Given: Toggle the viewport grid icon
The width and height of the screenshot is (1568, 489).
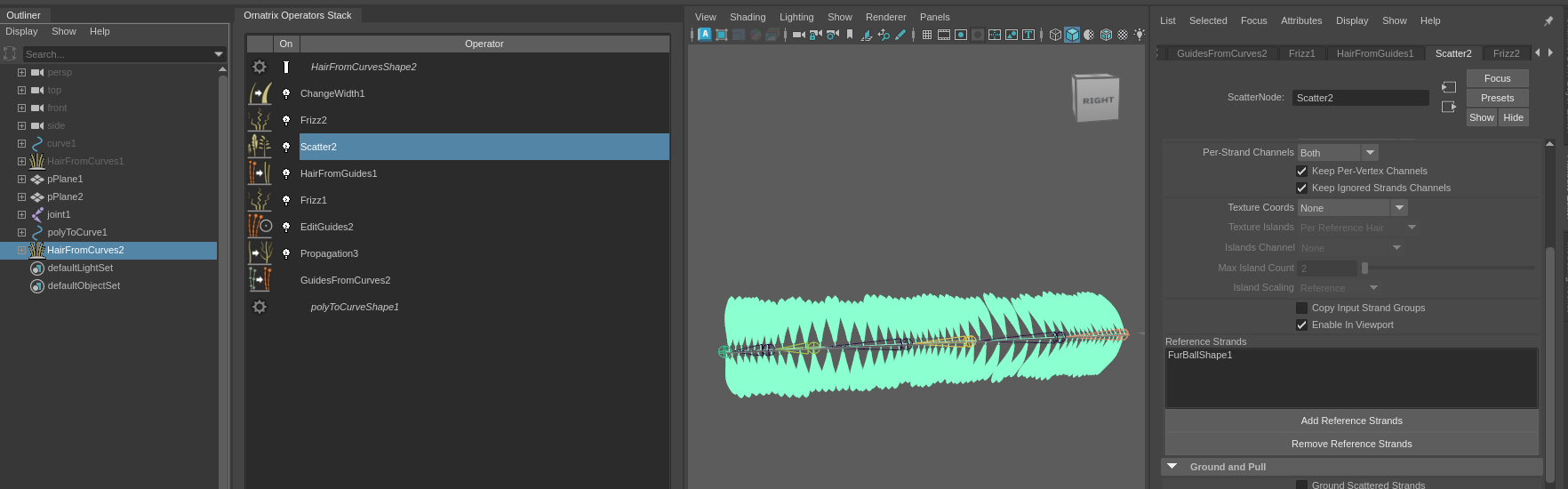Looking at the screenshot, I should pyautogui.click(x=927, y=35).
